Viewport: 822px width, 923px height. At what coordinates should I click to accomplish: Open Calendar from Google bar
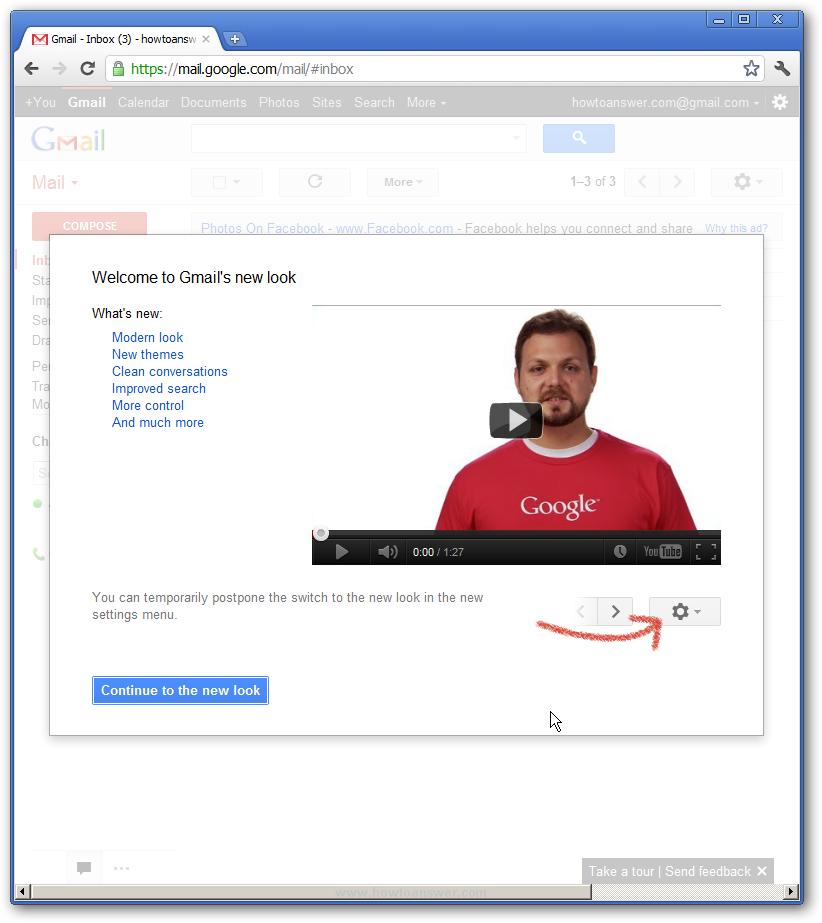tap(143, 102)
